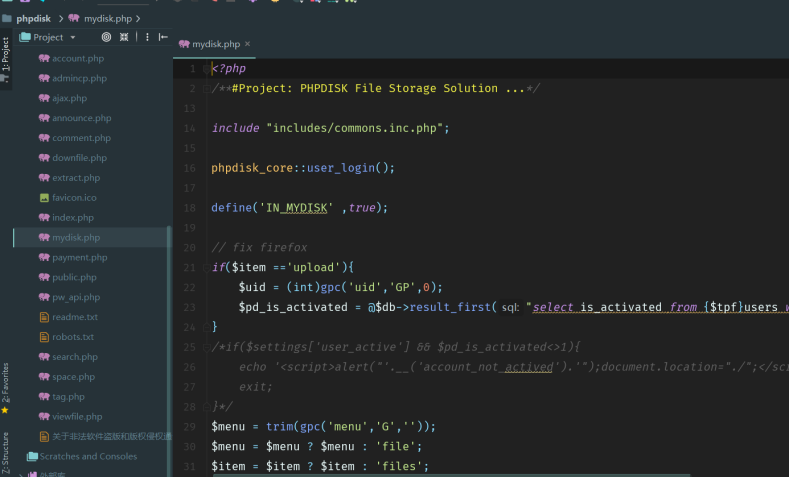Click gutter line number 22 to set breakpoint

(189, 288)
